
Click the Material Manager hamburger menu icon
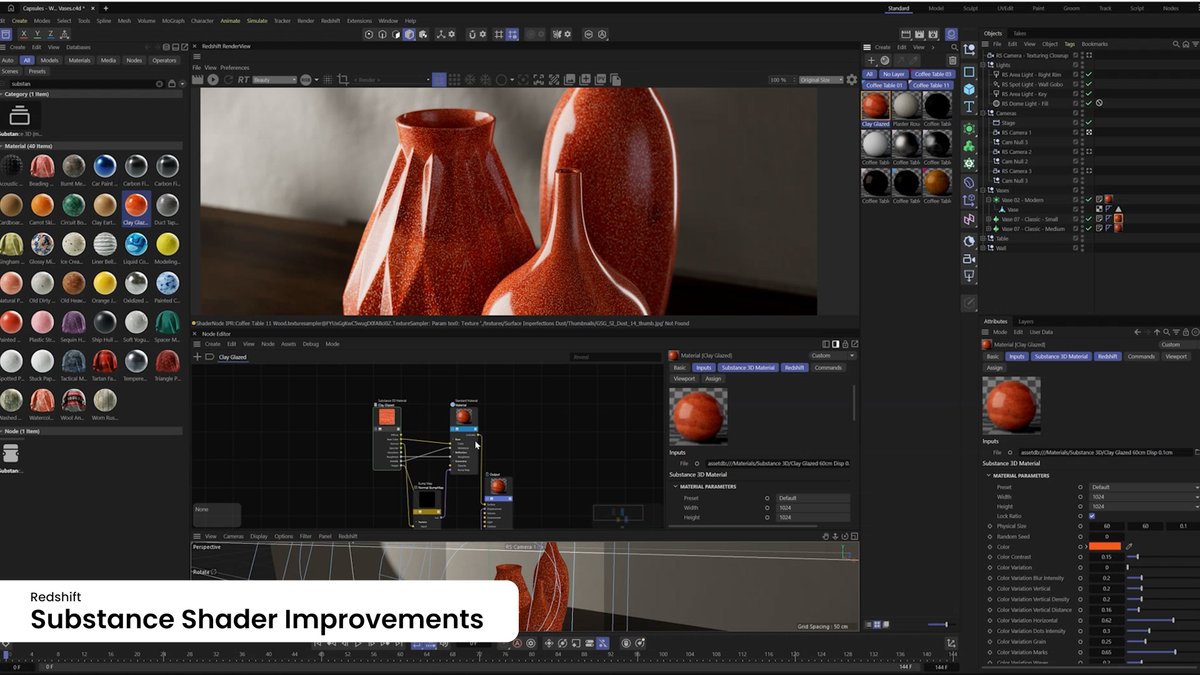868,47
